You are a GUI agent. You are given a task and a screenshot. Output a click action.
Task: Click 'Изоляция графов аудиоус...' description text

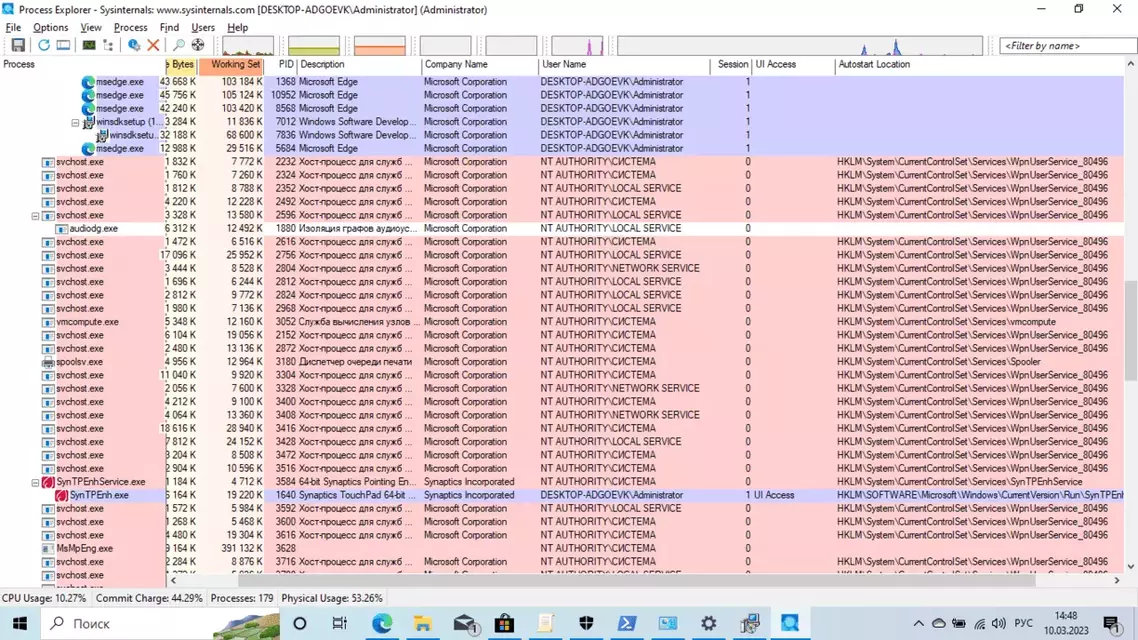[x=358, y=229]
